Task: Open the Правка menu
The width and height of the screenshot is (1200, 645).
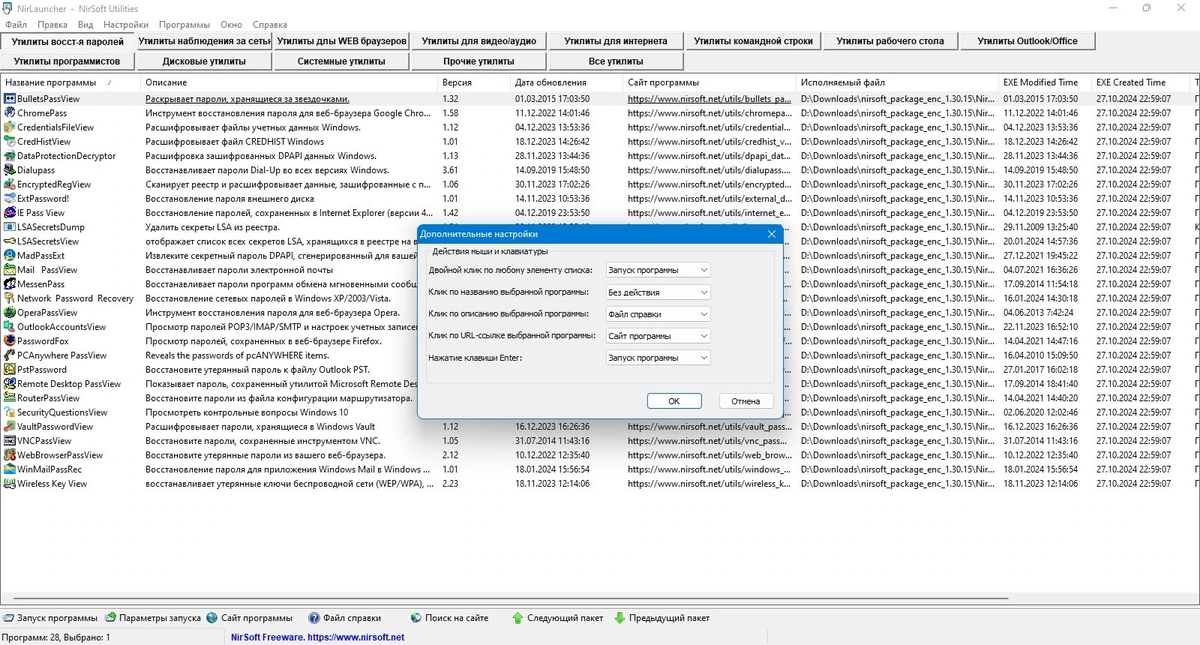Action: 52,24
